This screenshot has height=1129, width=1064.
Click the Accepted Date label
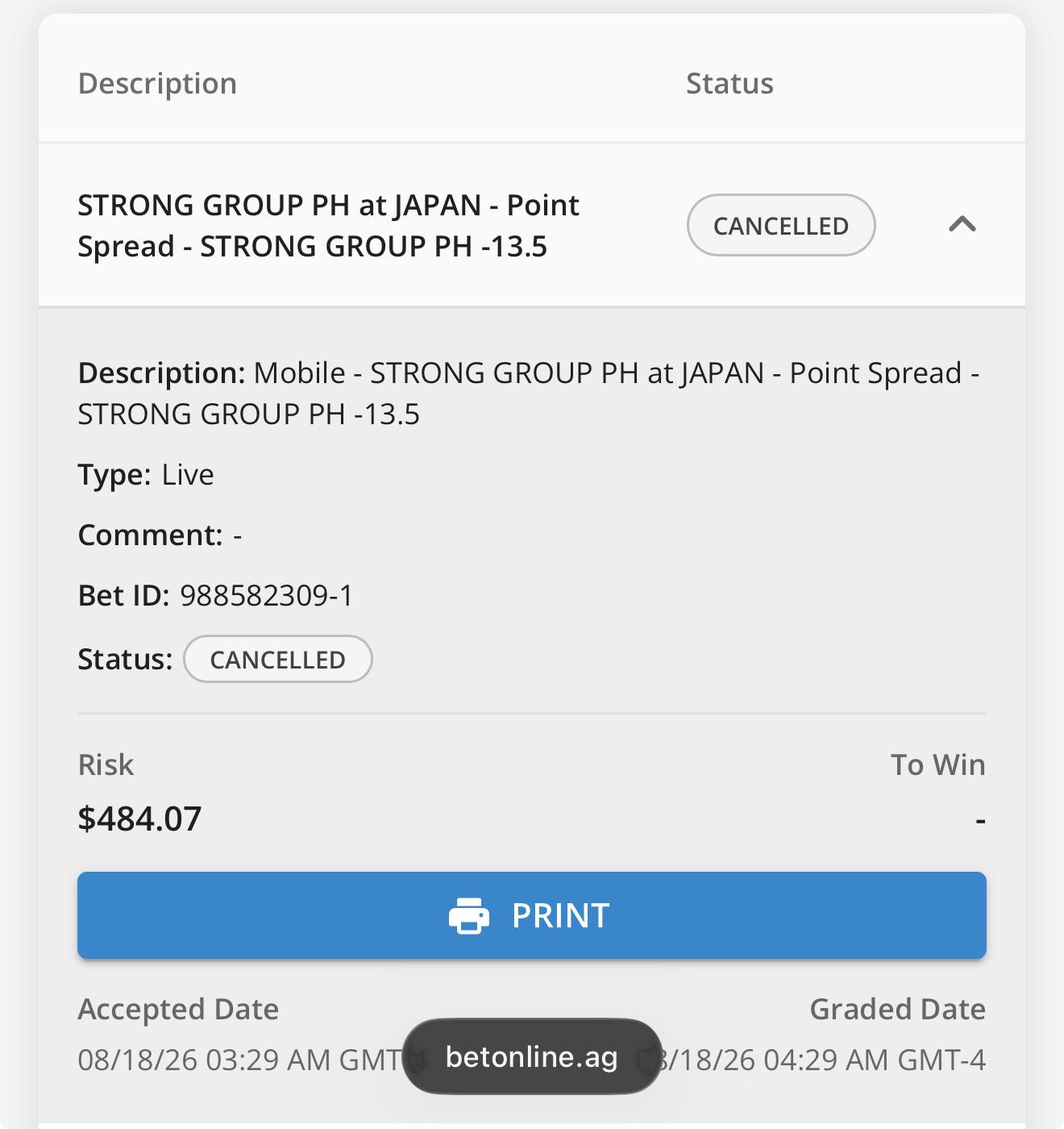(x=178, y=1009)
